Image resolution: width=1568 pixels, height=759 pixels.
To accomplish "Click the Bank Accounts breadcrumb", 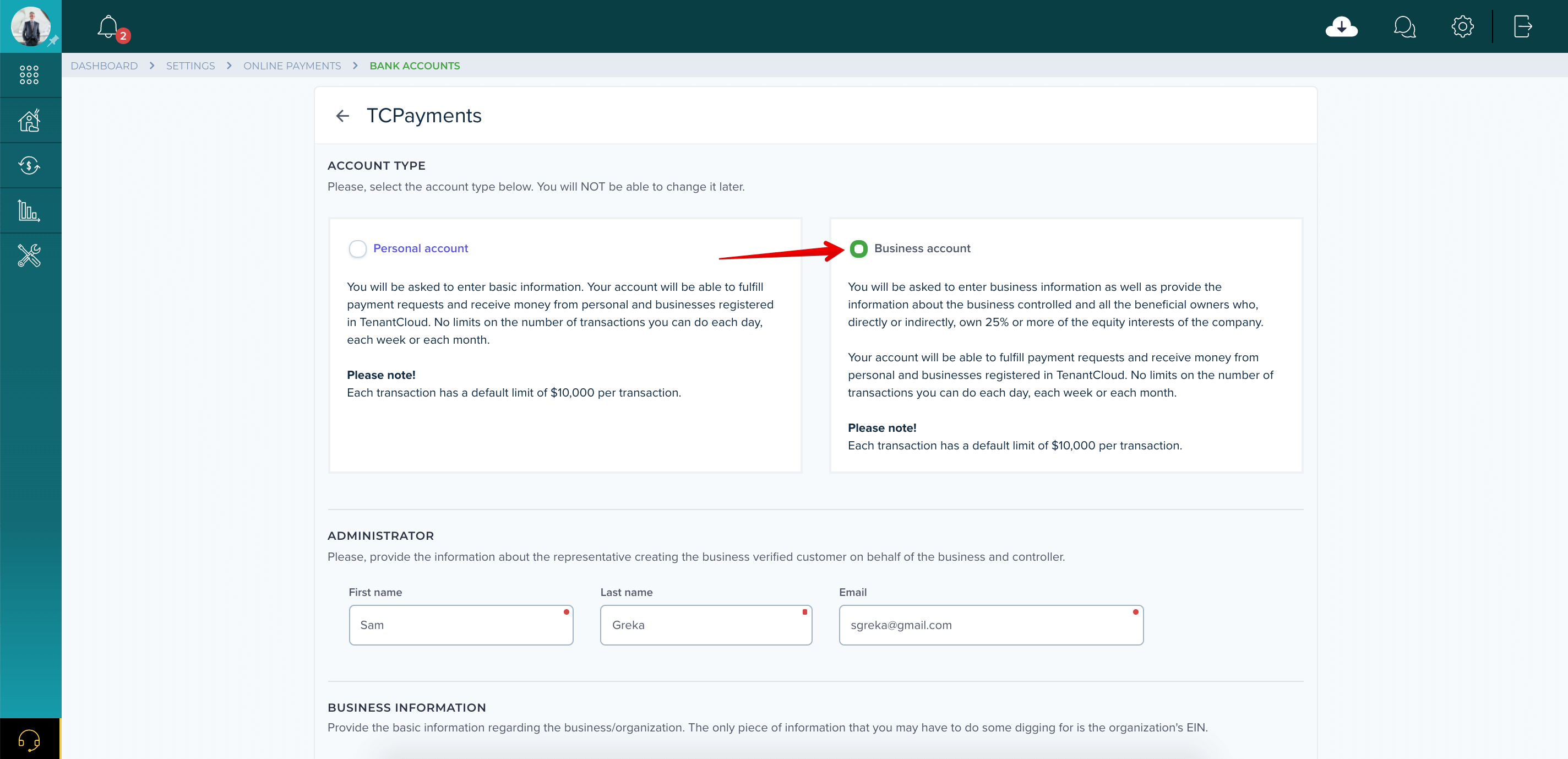I will [x=415, y=66].
